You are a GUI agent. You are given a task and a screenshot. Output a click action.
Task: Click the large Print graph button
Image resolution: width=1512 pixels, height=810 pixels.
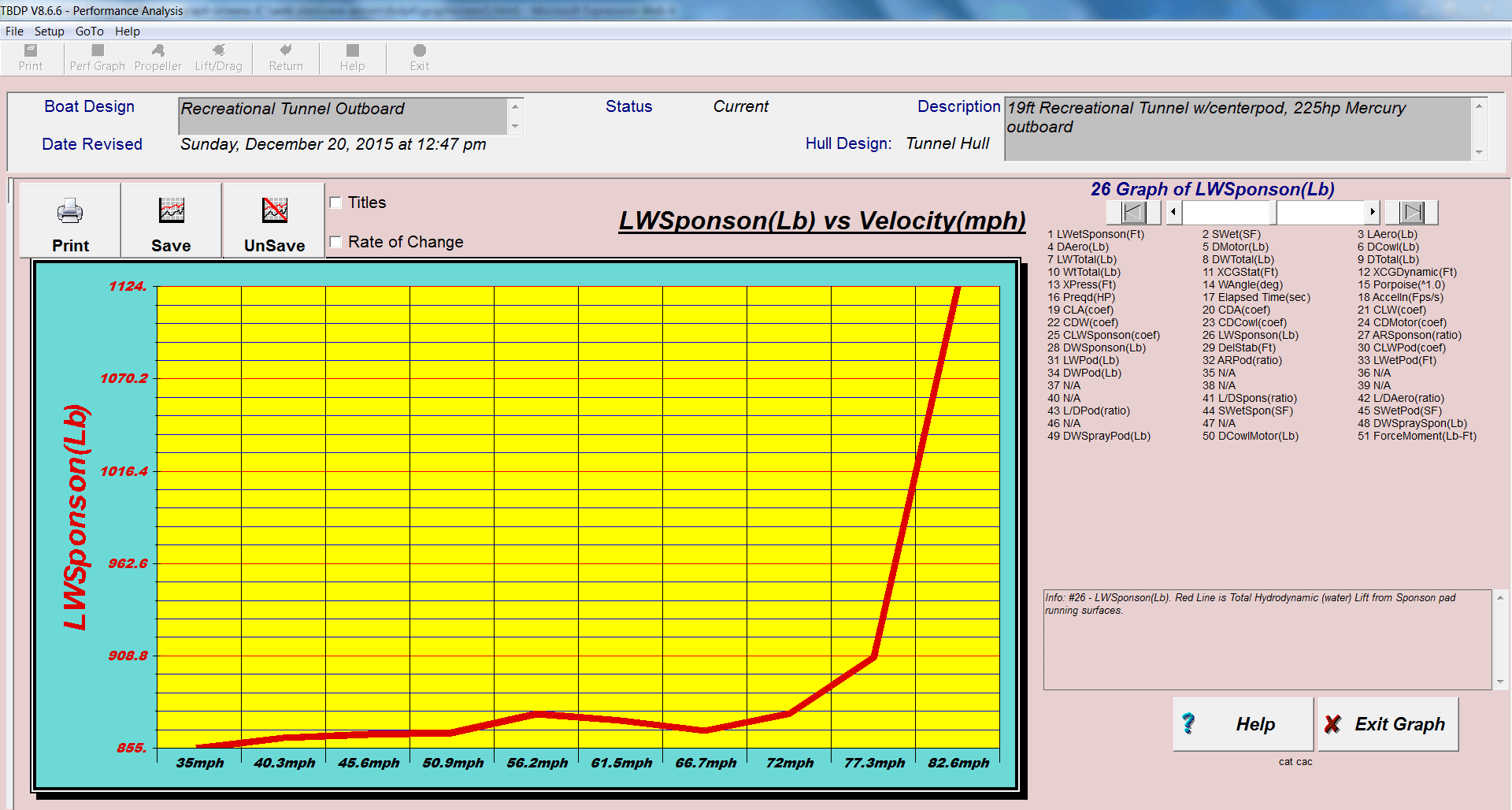pyautogui.click(x=70, y=221)
